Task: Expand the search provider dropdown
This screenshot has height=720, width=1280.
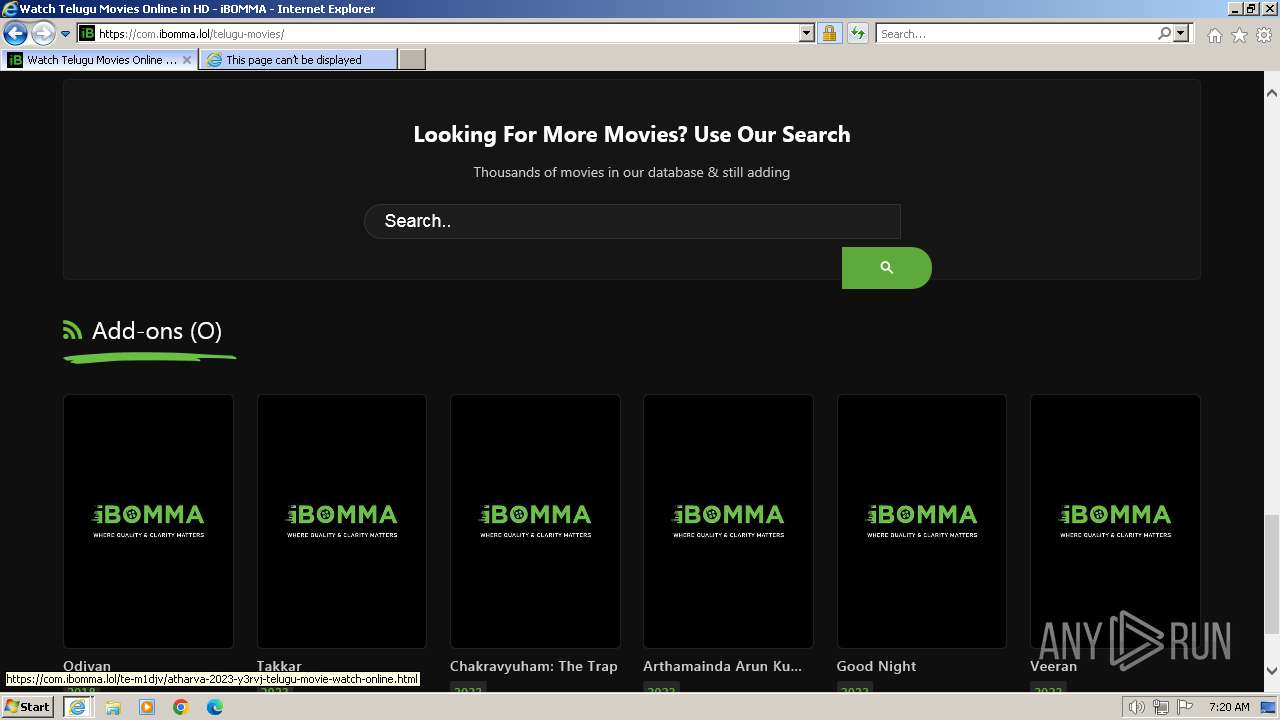Action: [x=1181, y=33]
